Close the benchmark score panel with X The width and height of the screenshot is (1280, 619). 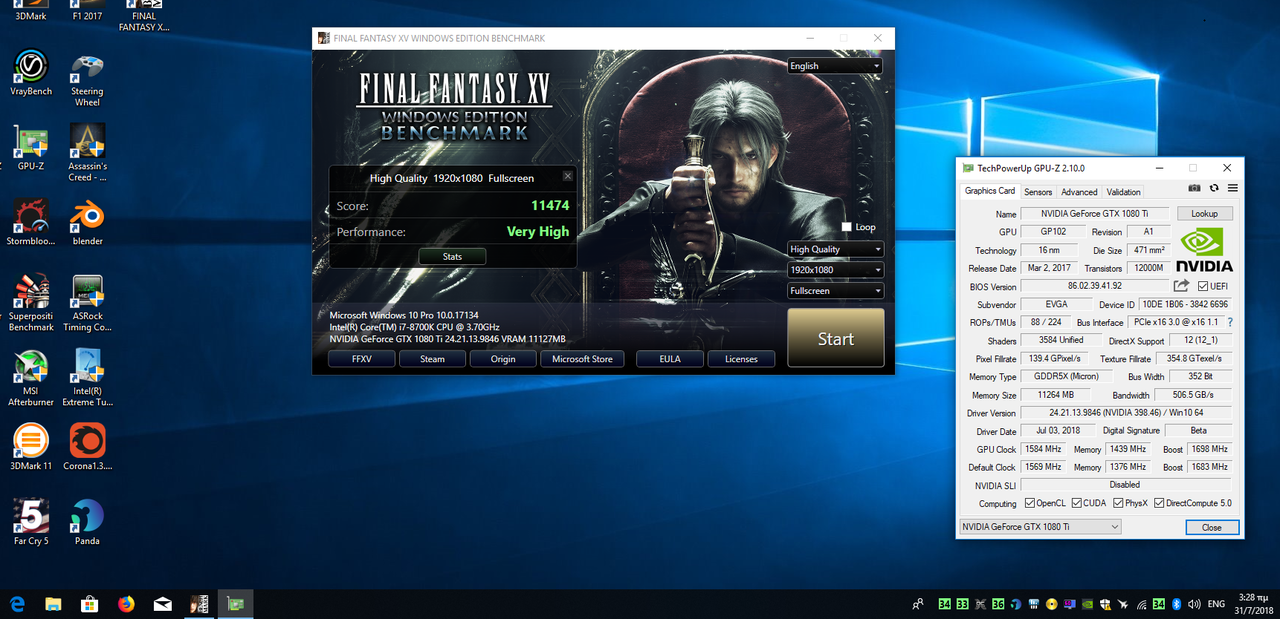tap(568, 177)
